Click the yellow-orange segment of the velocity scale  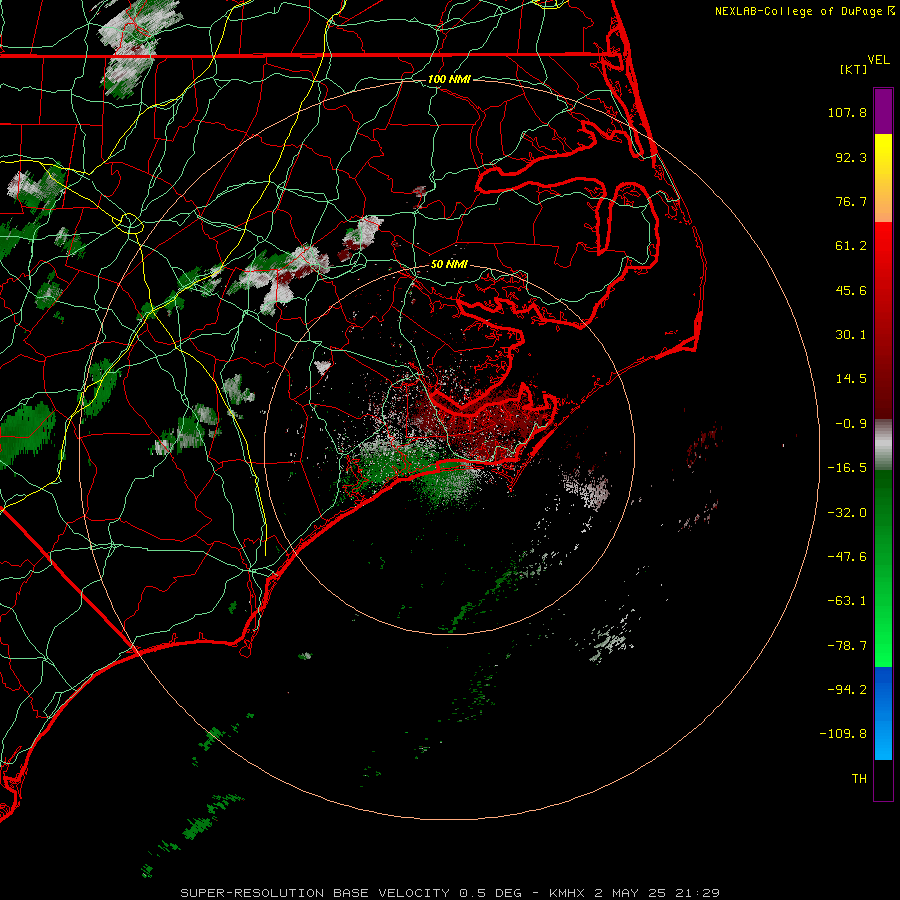point(883,178)
